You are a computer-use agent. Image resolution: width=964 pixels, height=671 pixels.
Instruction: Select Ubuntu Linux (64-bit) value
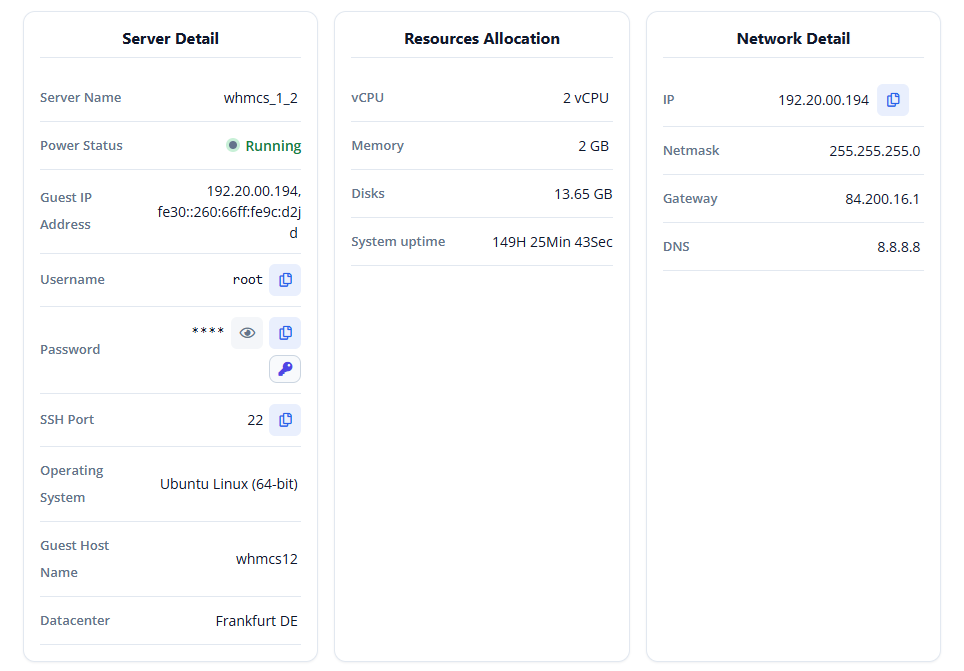[x=229, y=484]
